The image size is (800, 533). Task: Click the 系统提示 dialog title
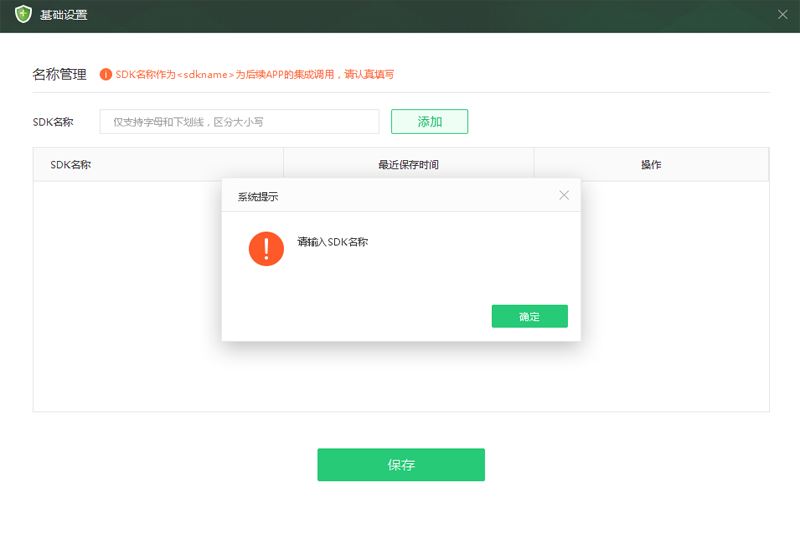tap(258, 196)
